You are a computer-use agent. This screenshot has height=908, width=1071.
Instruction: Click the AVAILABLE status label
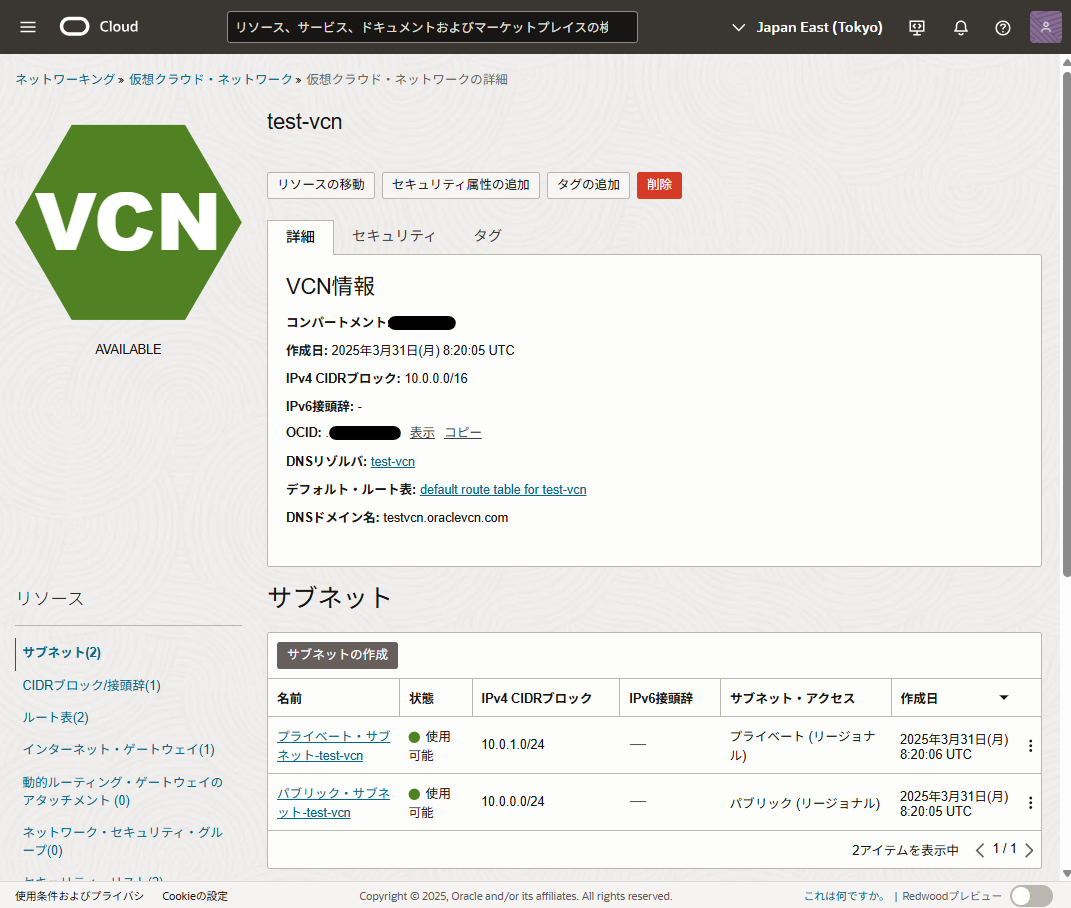click(128, 349)
